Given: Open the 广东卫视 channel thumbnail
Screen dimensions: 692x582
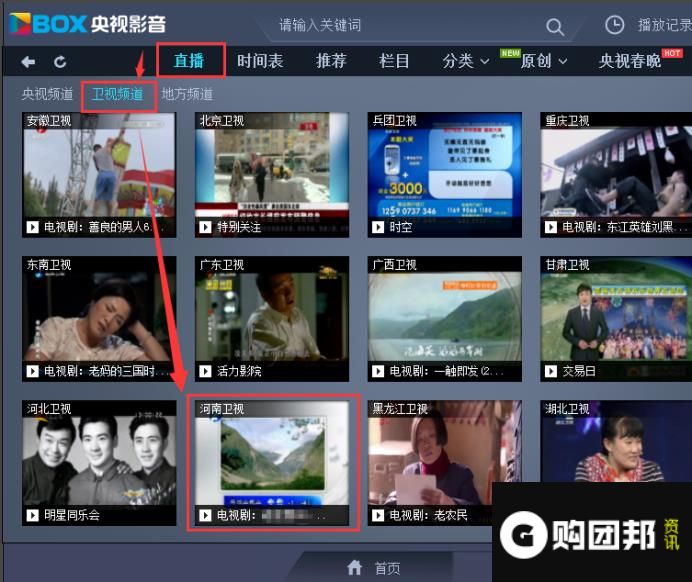Looking at the screenshot, I should tap(272, 319).
